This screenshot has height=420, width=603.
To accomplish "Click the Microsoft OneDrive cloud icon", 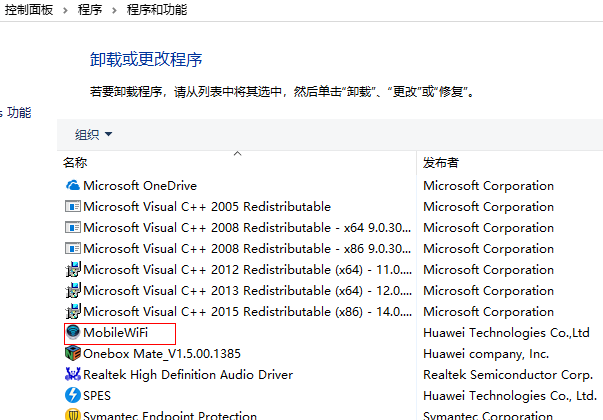I will pos(73,186).
